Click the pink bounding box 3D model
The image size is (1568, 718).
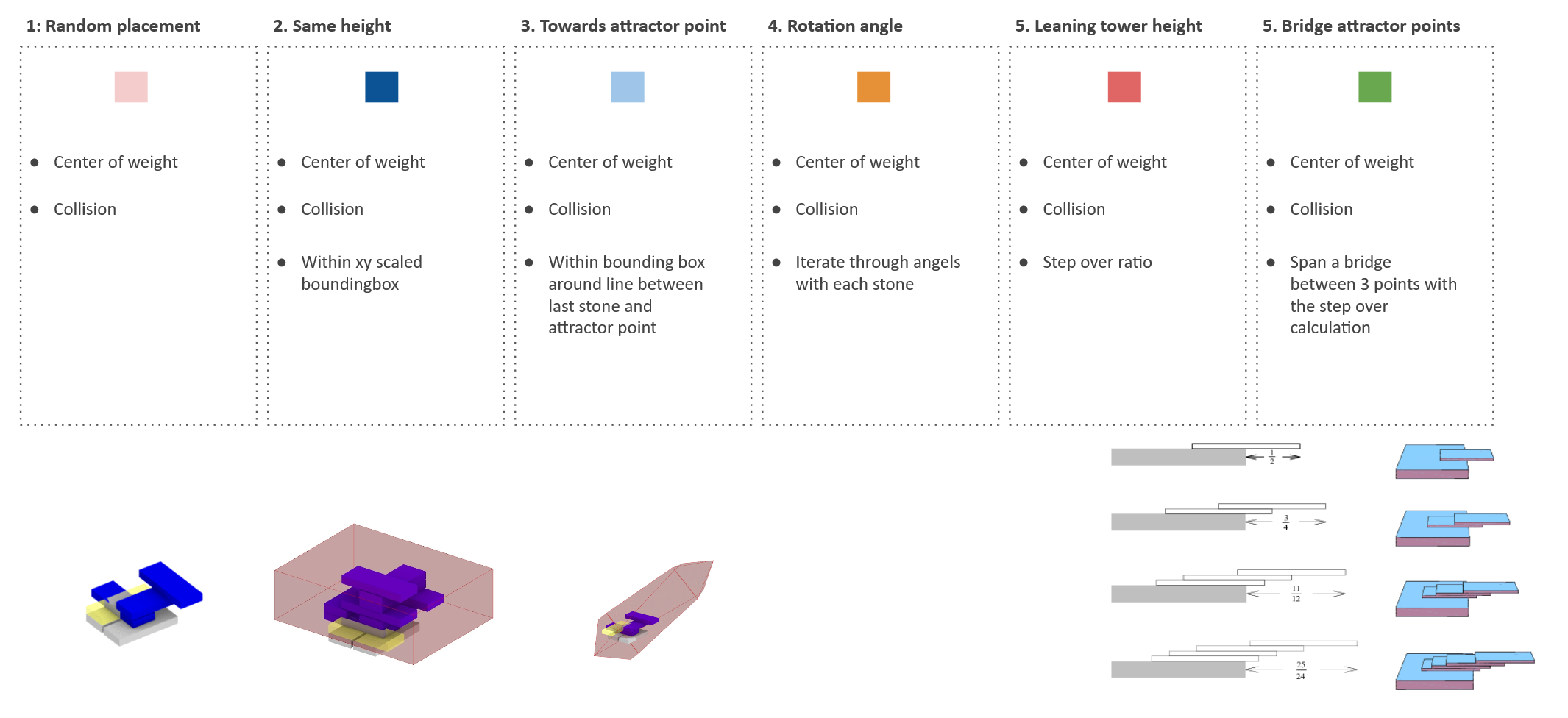click(x=383, y=594)
